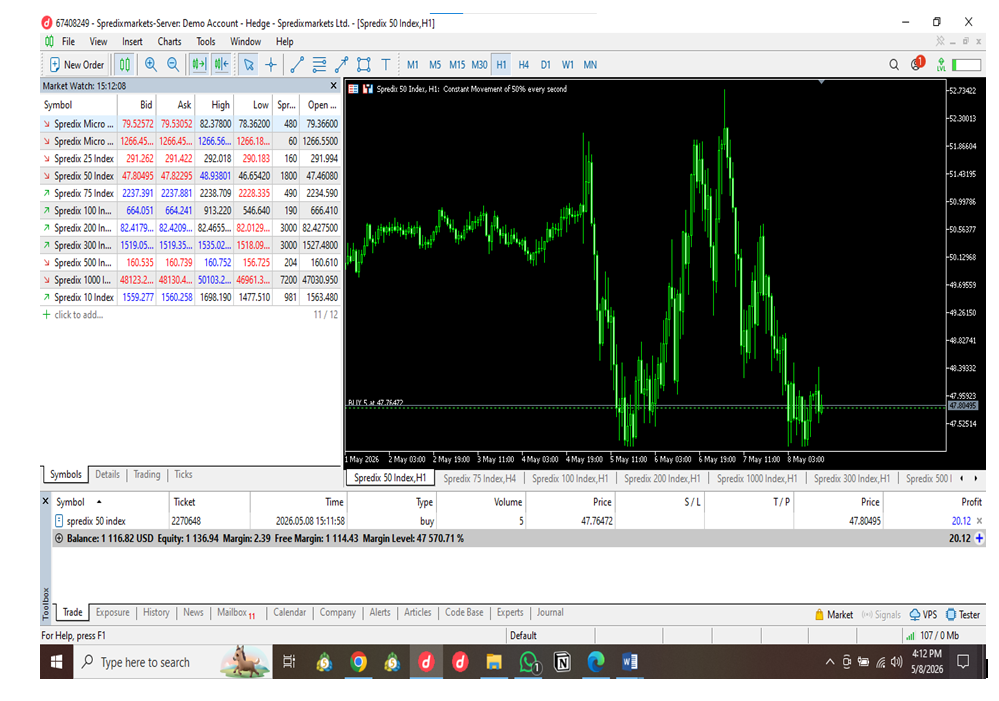999x701 pixels.
Task: Switch chart to M5 timeframe
Action: click(x=435, y=64)
